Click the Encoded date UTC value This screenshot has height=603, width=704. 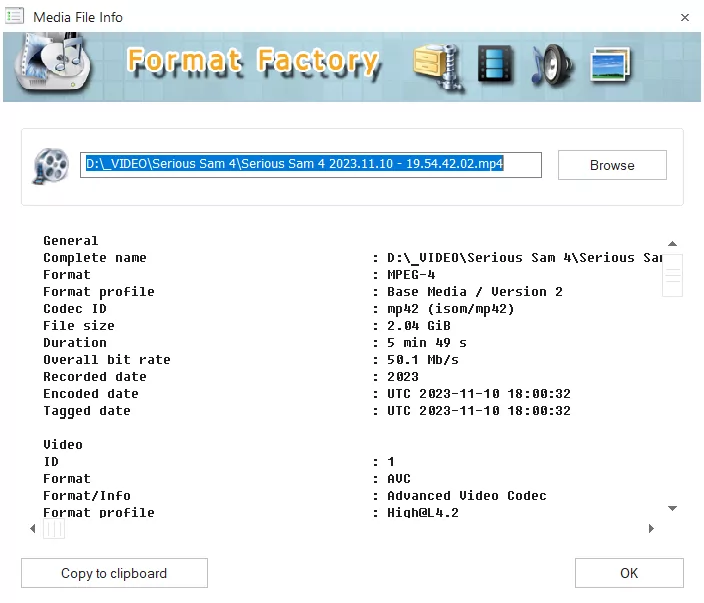point(479,394)
